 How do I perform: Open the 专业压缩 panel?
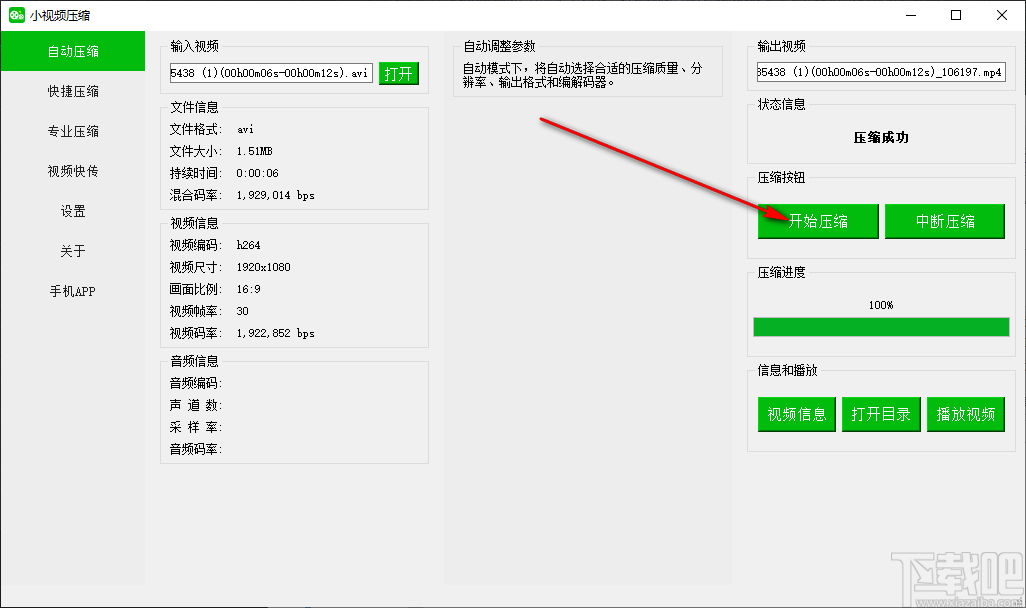point(73,131)
